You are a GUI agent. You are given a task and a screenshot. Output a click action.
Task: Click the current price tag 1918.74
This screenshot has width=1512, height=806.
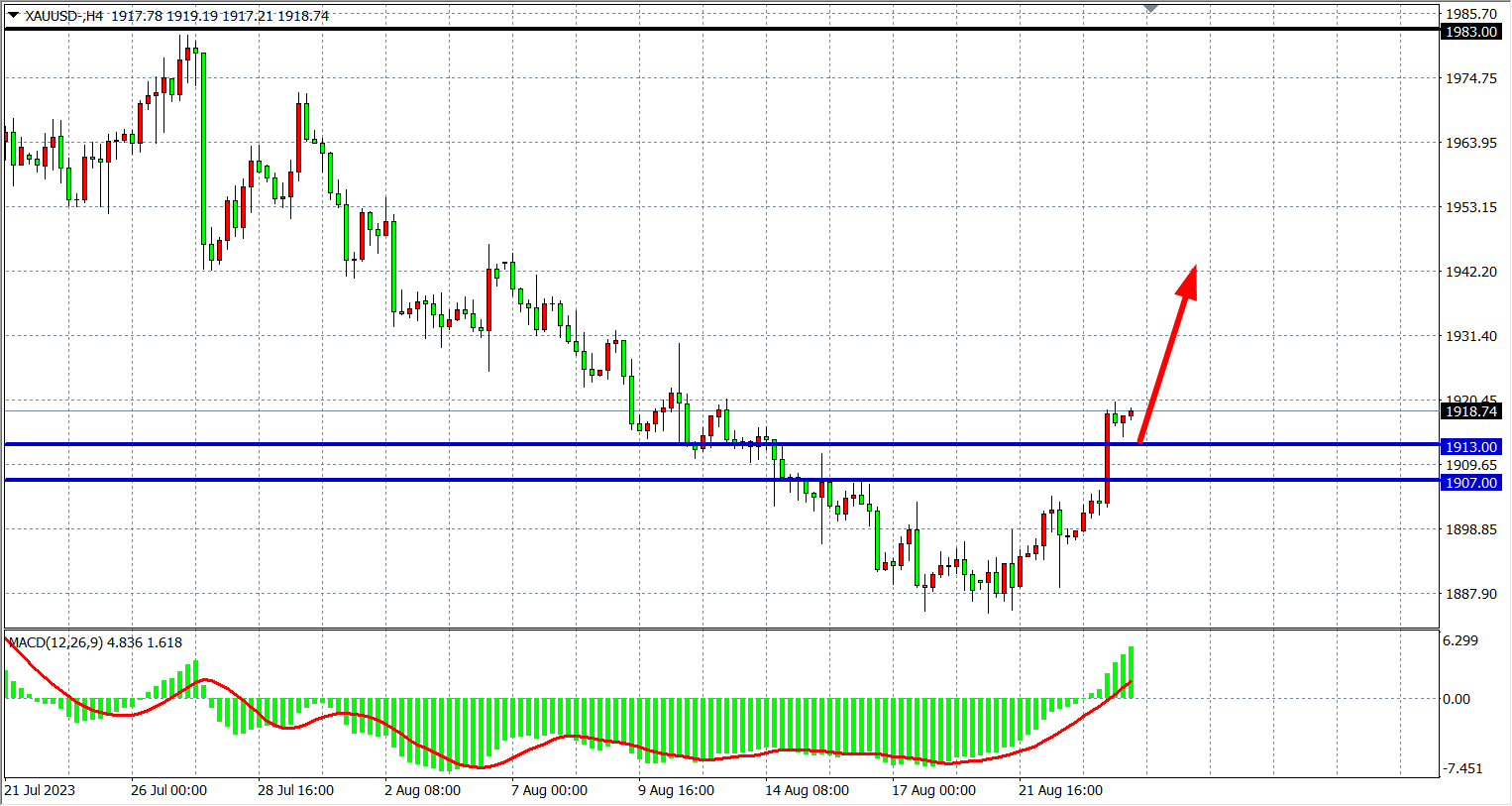point(1471,411)
